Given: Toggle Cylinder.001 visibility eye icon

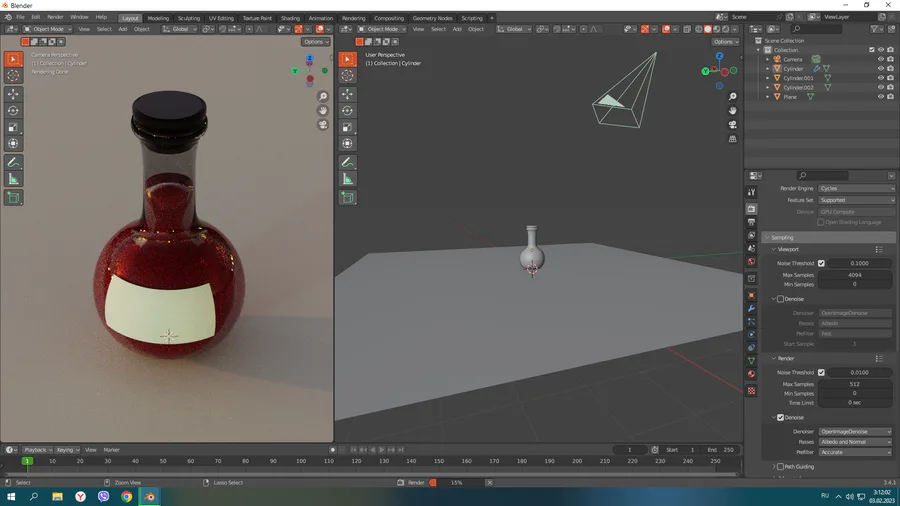Looking at the screenshot, I should pyautogui.click(x=881, y=78).
